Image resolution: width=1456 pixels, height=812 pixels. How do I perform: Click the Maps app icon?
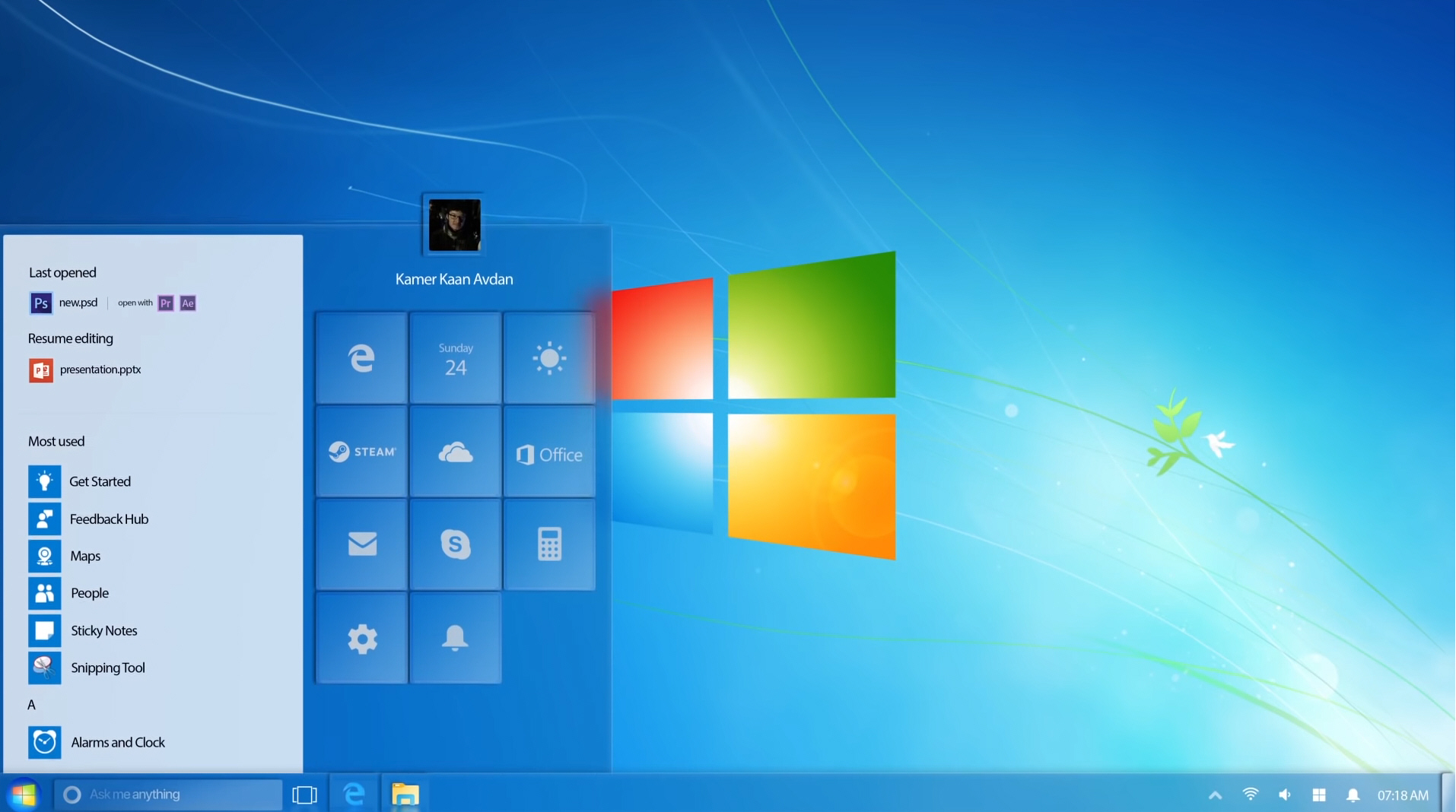coord(45,556)
